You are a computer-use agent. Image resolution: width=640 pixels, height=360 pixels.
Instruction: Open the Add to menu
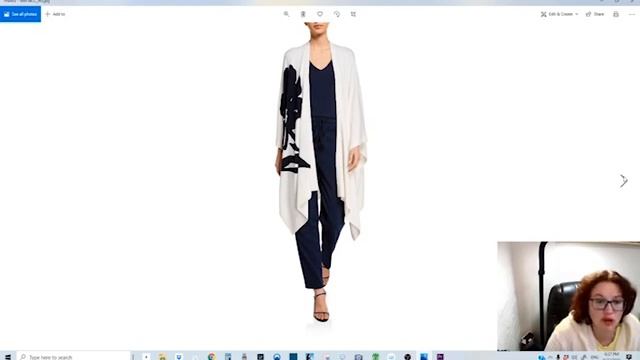coord(55,14)
